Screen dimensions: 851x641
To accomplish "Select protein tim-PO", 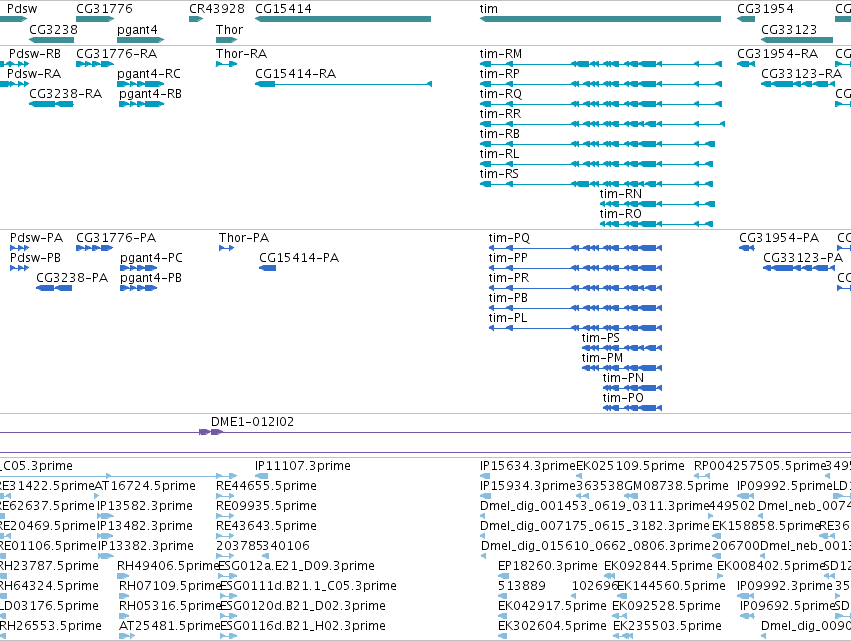I will point(632,409).
